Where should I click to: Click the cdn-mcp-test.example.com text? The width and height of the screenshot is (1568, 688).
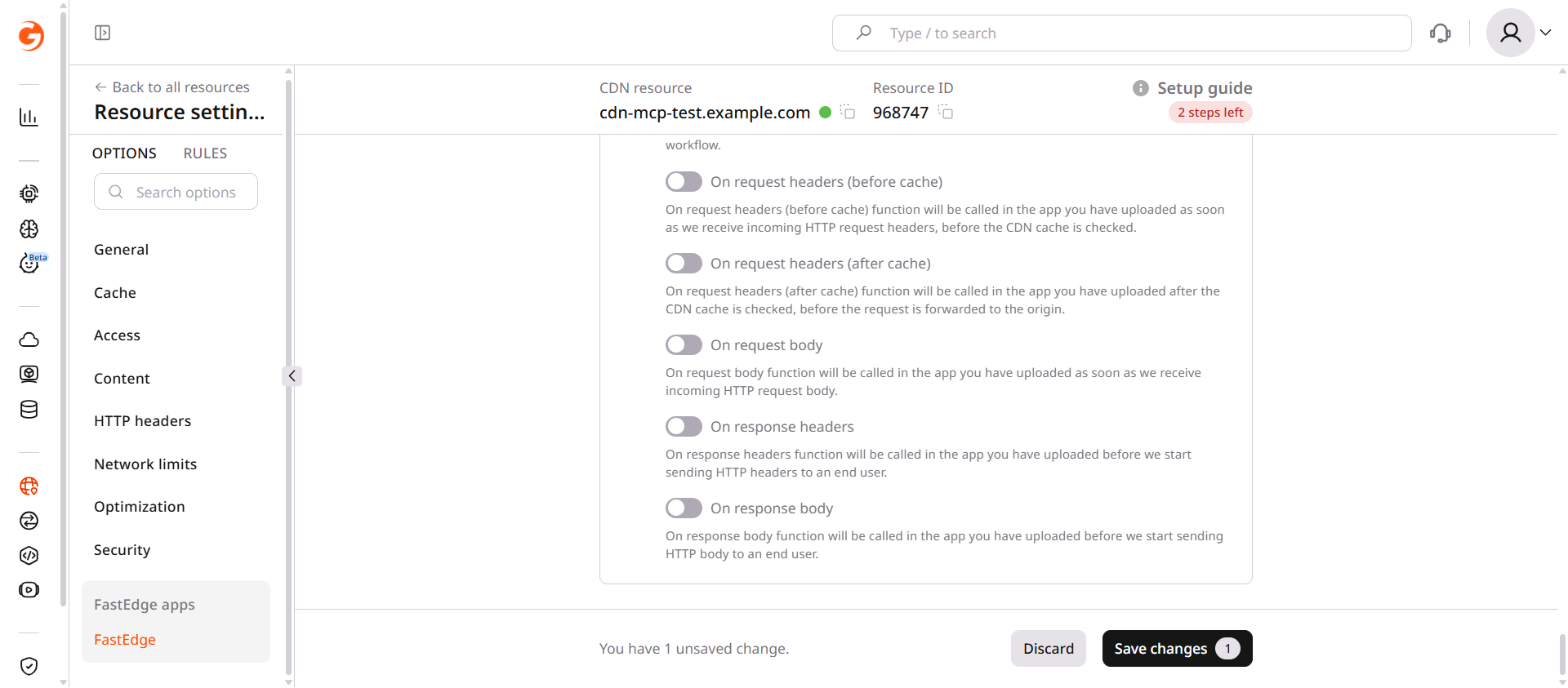[x=705, y=113]
